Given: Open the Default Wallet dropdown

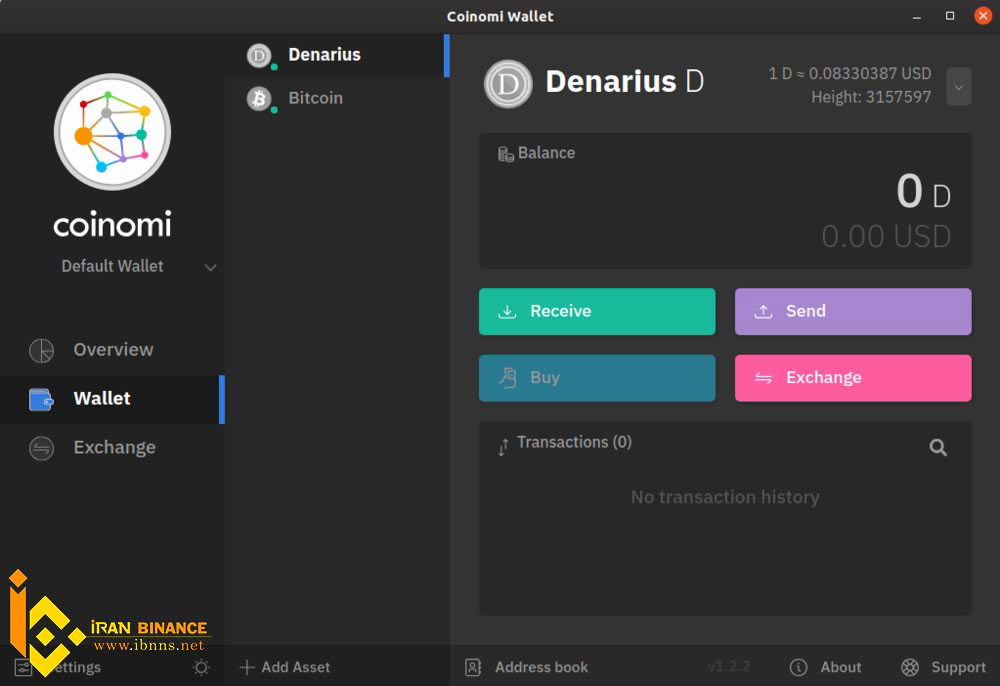Looking at the screenshot, I should (x=139, y=266).
